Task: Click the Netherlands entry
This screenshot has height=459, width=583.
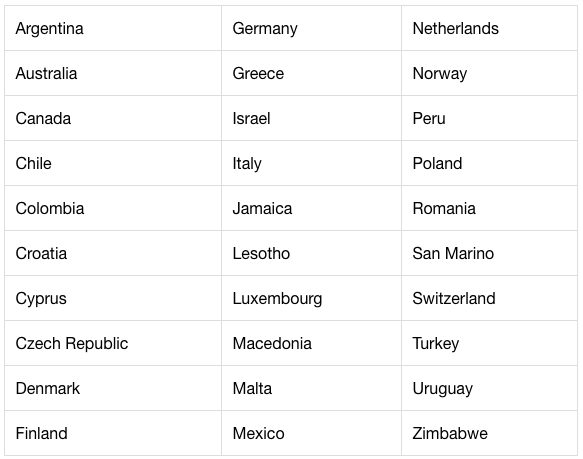Action: pyautogui.click(x=490, y=28)
